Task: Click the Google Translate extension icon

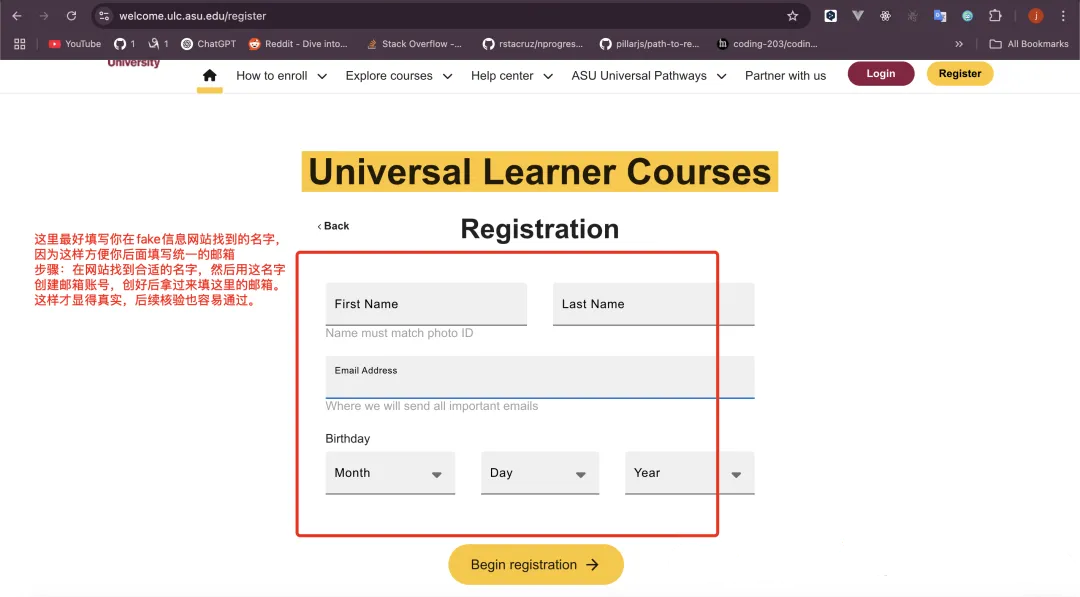Action: tap(939, 16)
